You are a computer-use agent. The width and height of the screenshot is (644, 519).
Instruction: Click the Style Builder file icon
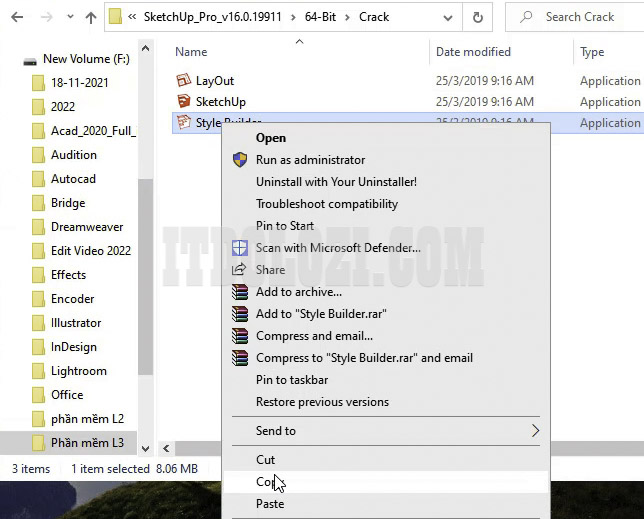tap(183, 122)
